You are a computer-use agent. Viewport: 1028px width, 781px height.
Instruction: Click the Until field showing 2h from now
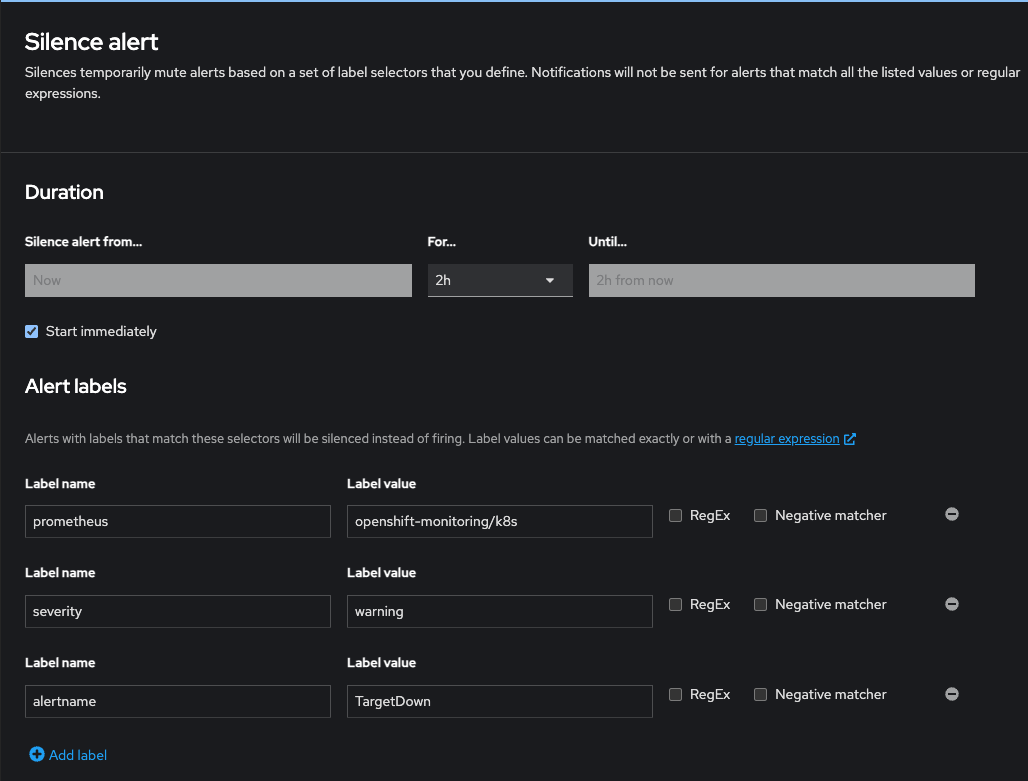(x=781, y=281)
